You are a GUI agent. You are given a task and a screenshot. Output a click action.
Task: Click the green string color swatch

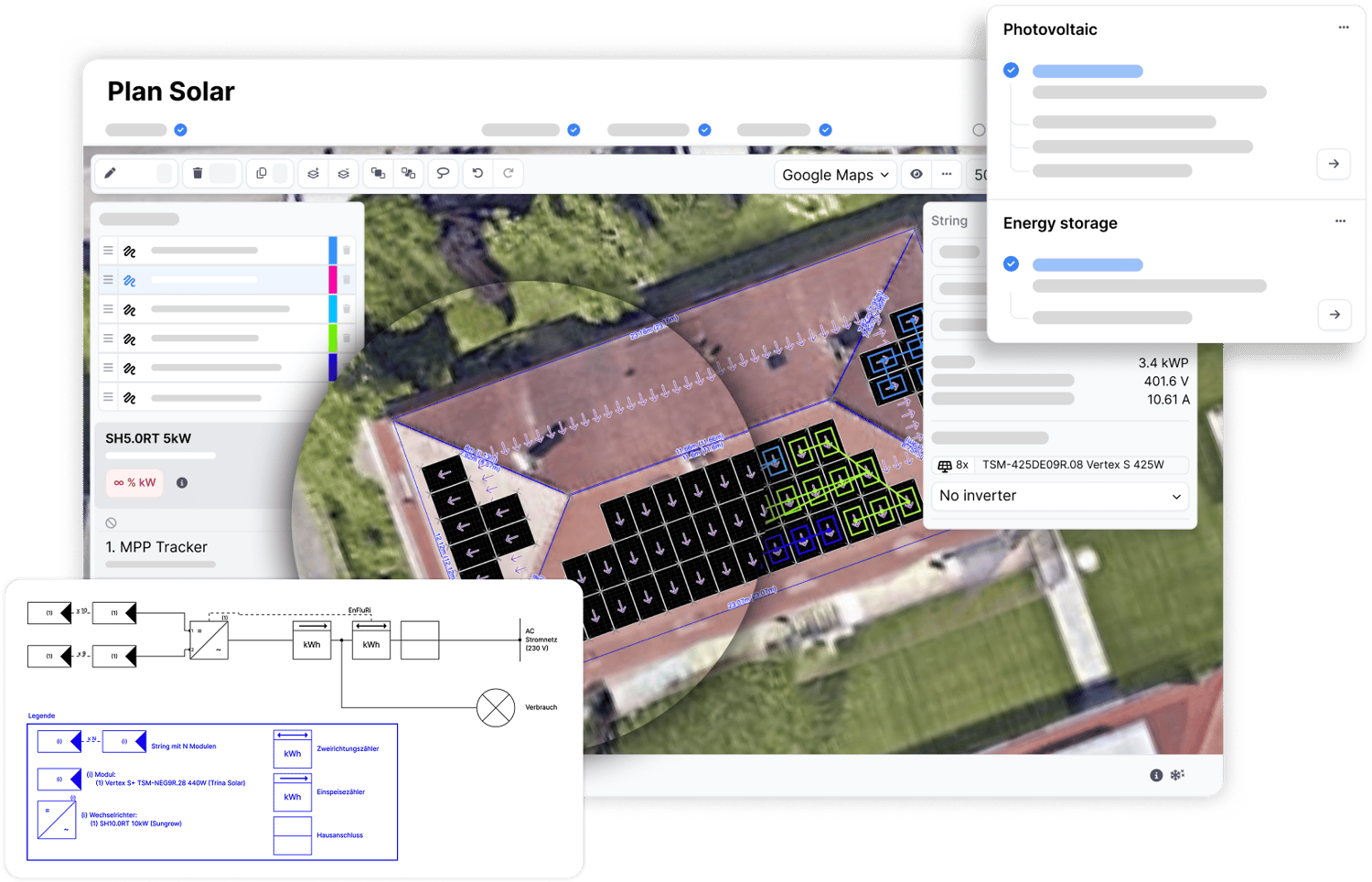tap(333, 339)
